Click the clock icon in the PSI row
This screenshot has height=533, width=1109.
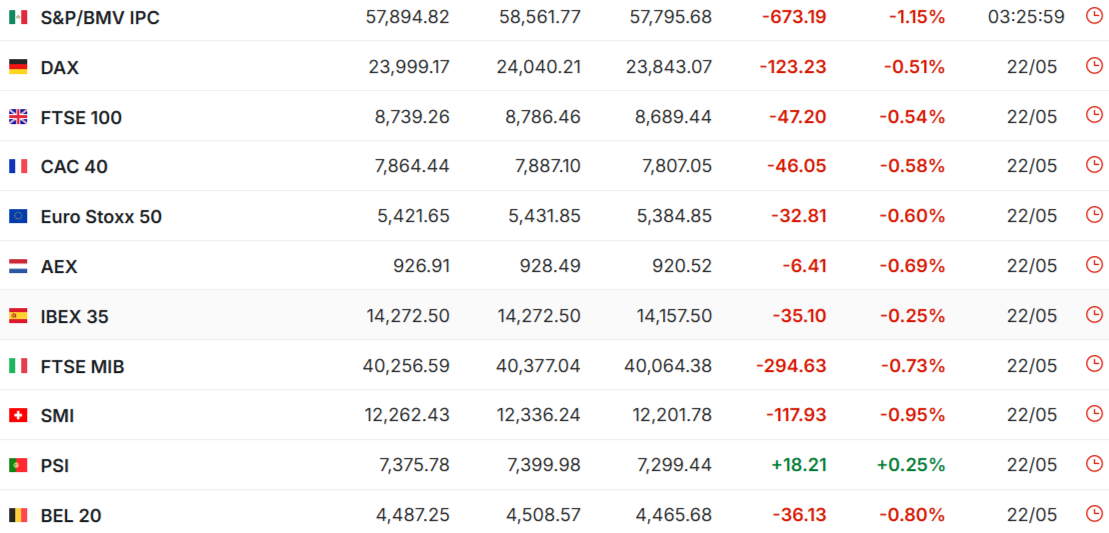pos(1093,464)
